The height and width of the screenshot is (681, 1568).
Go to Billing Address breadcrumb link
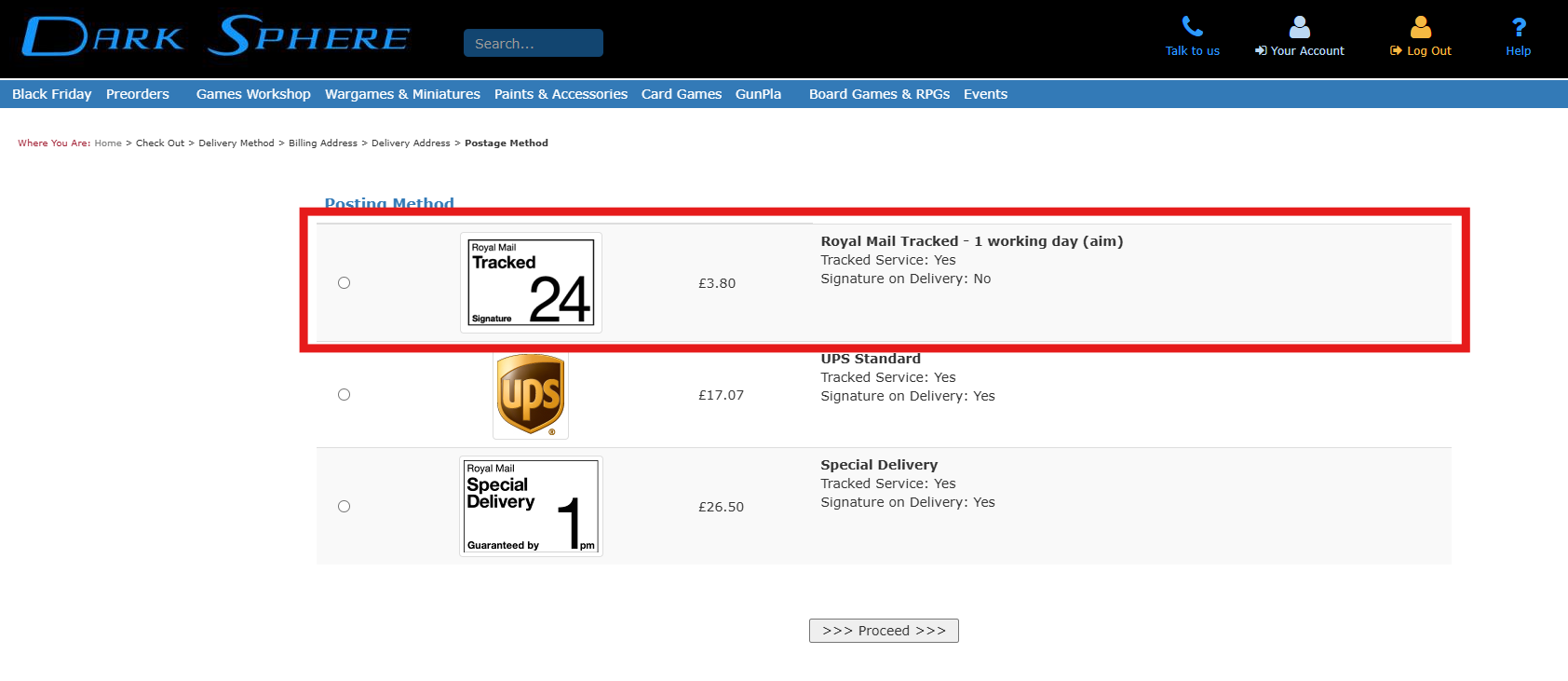(323, 143)
